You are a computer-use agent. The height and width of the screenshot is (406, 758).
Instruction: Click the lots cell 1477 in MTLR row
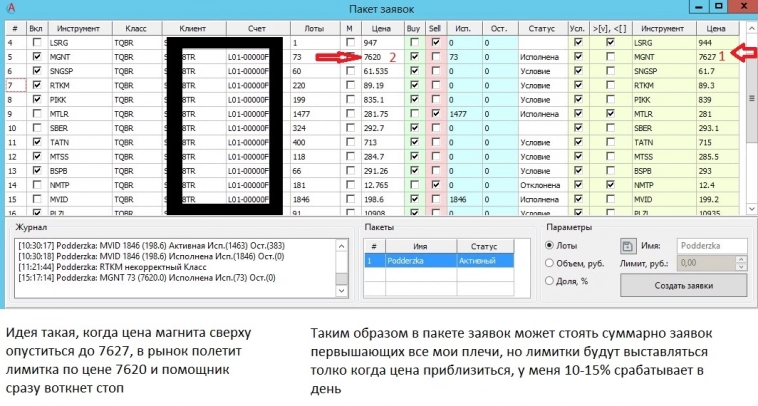315,114
